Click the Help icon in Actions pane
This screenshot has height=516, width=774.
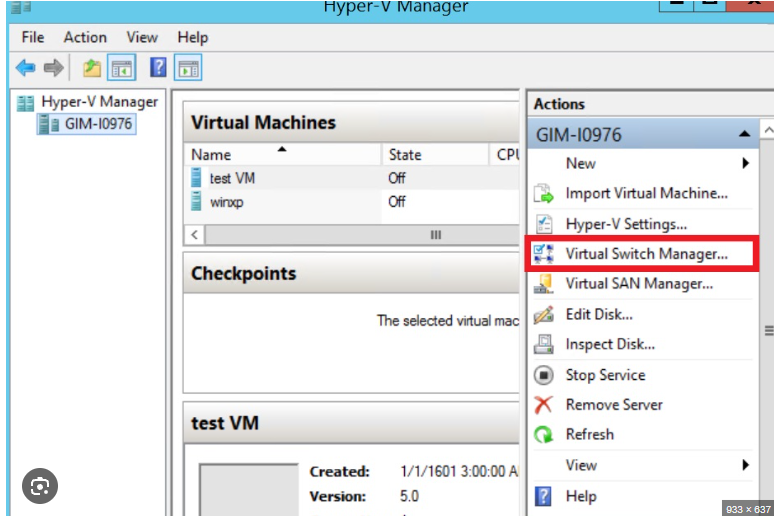click(543, 496)
